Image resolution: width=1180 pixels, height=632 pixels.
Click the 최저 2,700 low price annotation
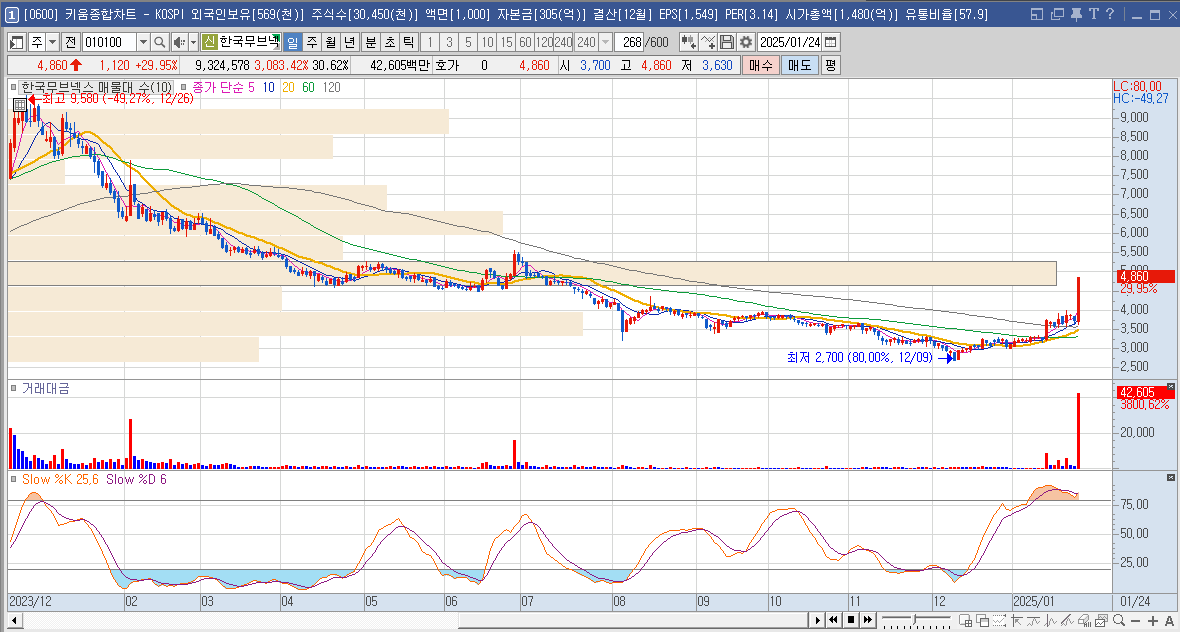(859, 357)
